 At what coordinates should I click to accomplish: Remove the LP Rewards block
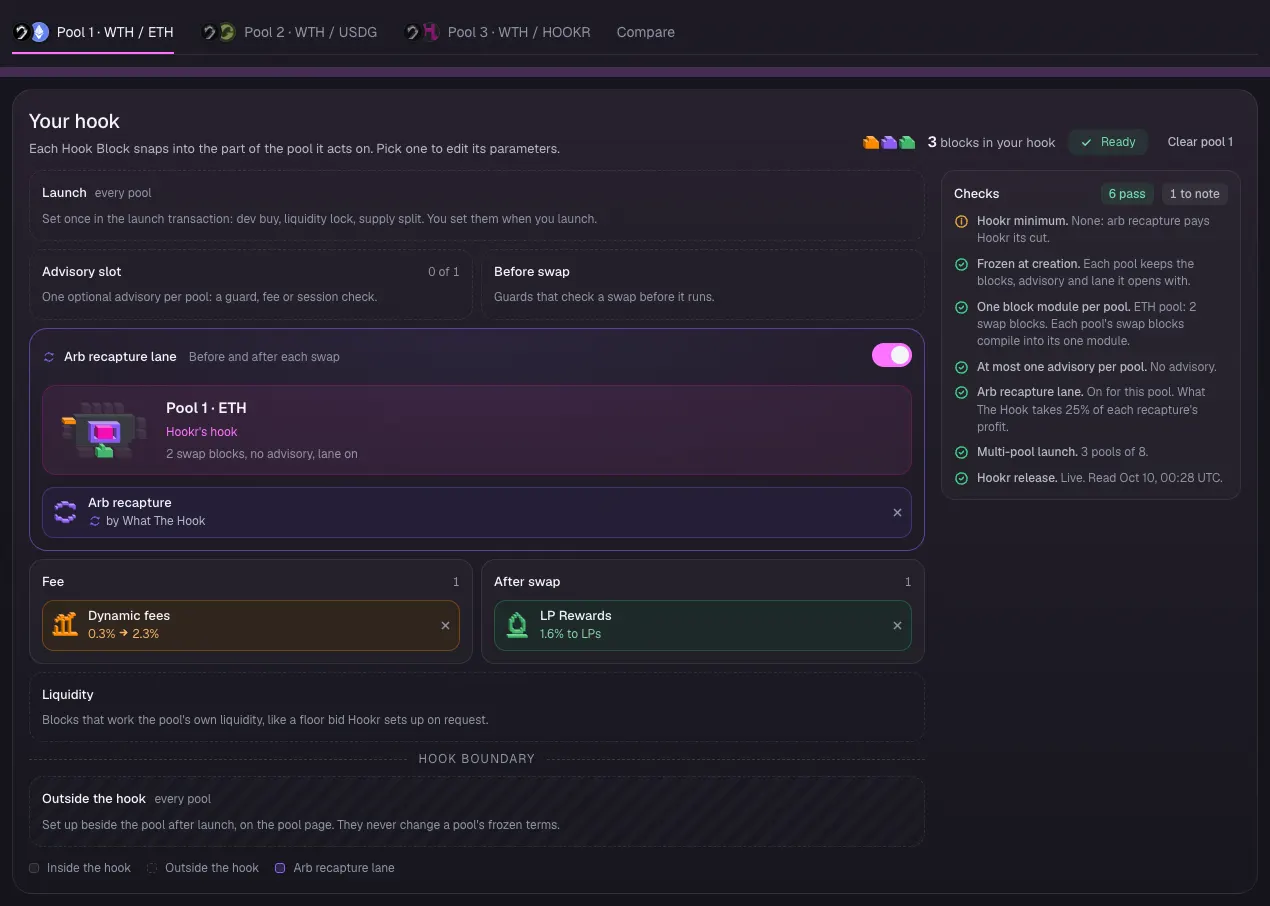[x=897, y=625]
